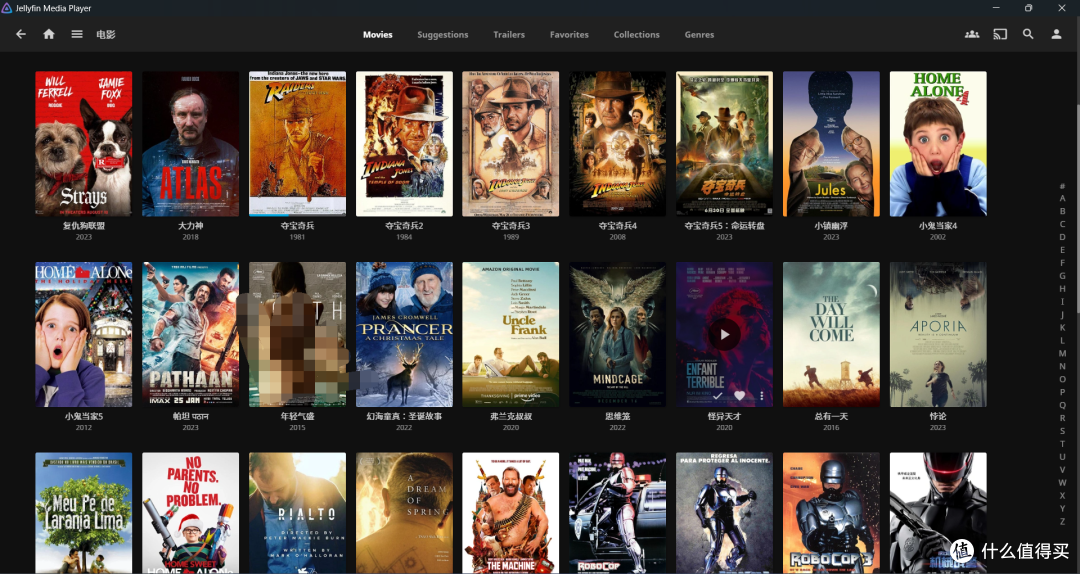The image size is (1080, 574).
Task: Open the Mindcage movie poster
Action: 617,334
